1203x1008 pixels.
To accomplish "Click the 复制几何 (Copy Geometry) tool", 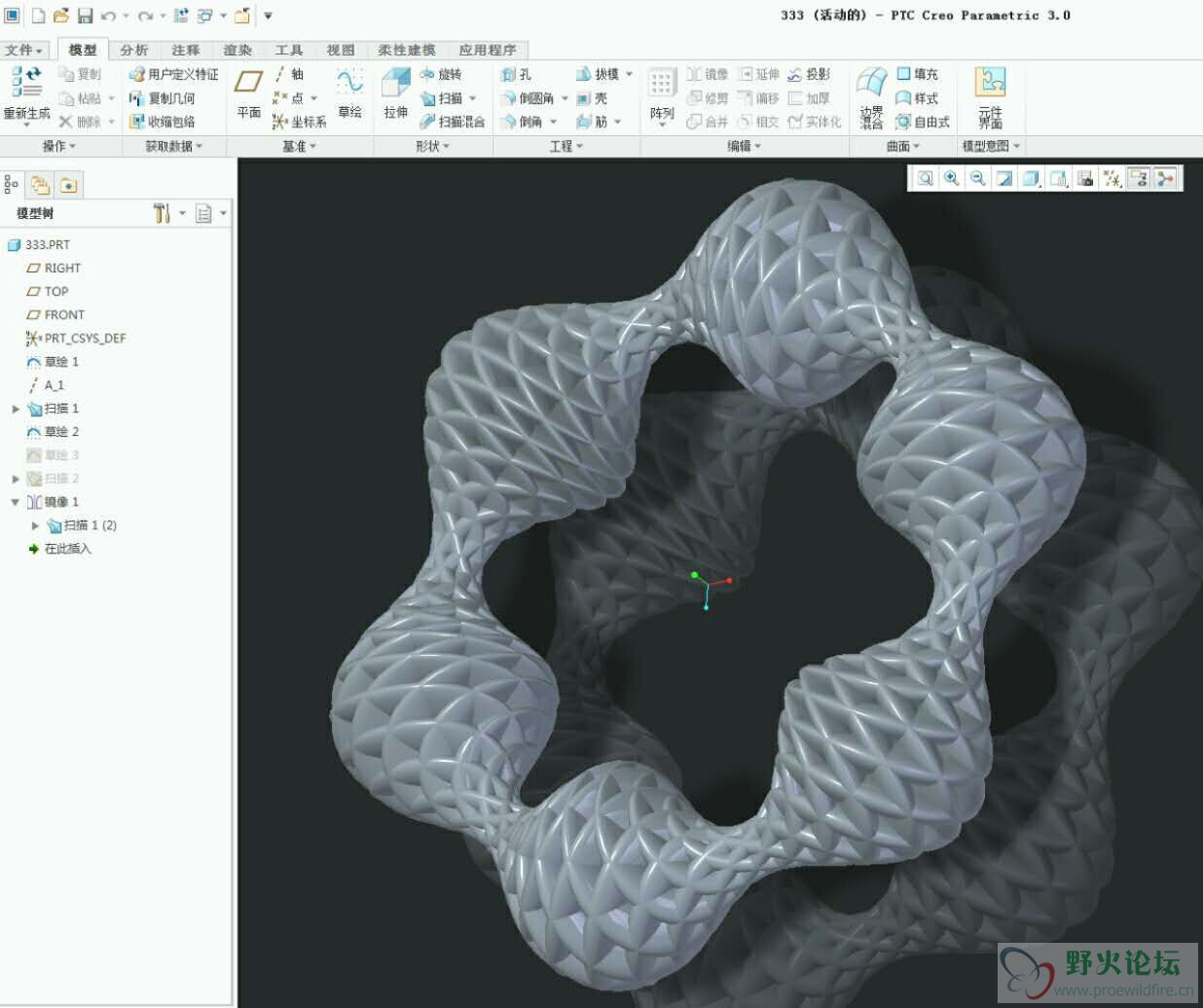I will point(163,98).
